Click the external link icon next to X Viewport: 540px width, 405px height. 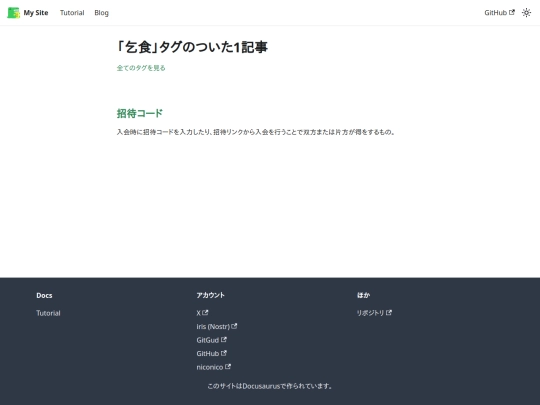click(x=205, y=312)
